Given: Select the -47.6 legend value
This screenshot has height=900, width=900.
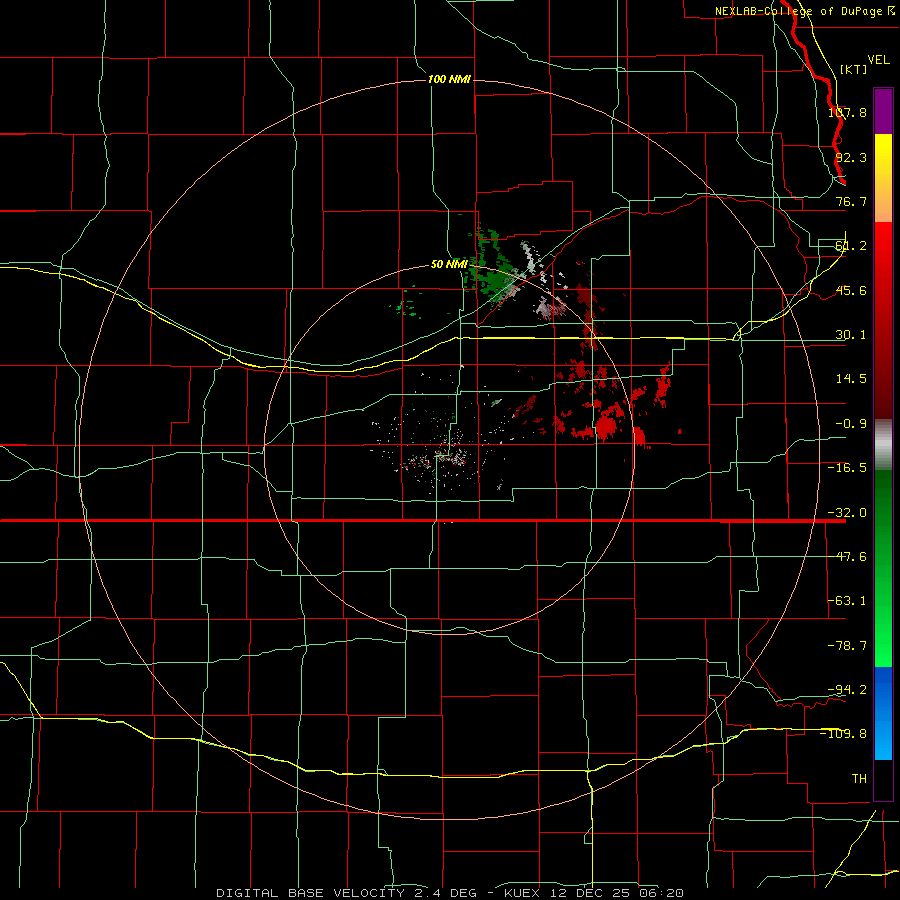Looking at the screenshot, I should point(847,557).
